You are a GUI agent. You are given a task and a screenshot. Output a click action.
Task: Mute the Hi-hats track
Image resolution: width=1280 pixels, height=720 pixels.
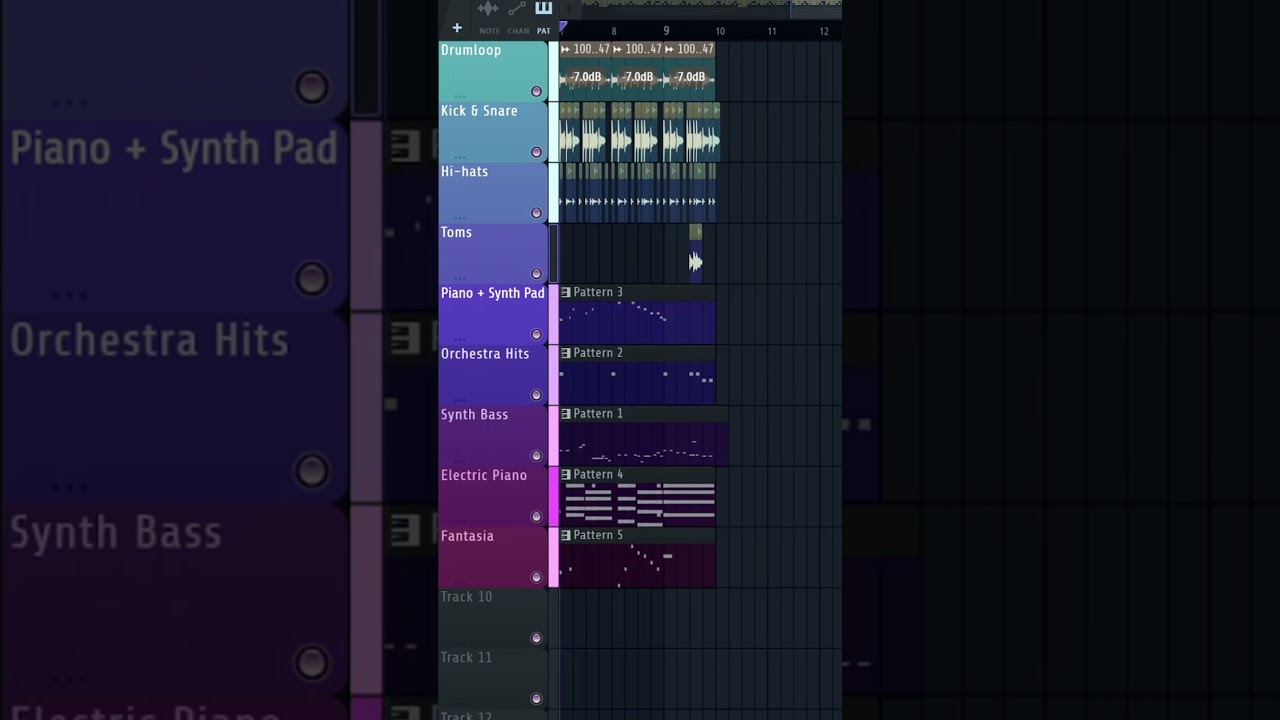point(536,213)
